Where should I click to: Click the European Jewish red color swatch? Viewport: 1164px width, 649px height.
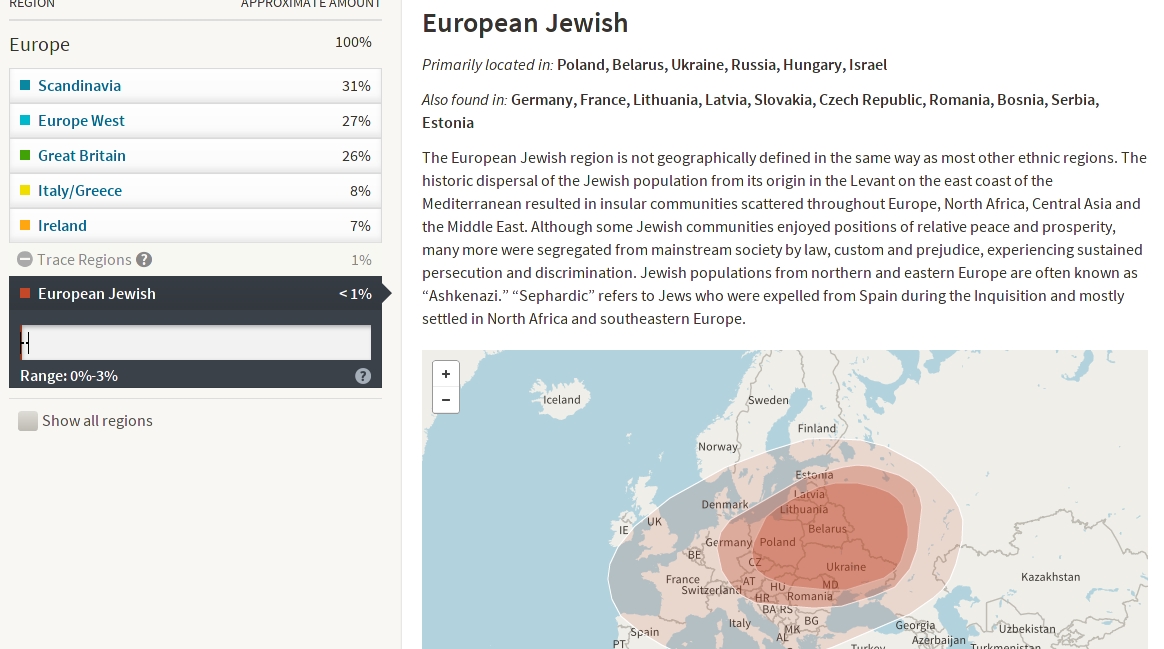coord(24,293)
